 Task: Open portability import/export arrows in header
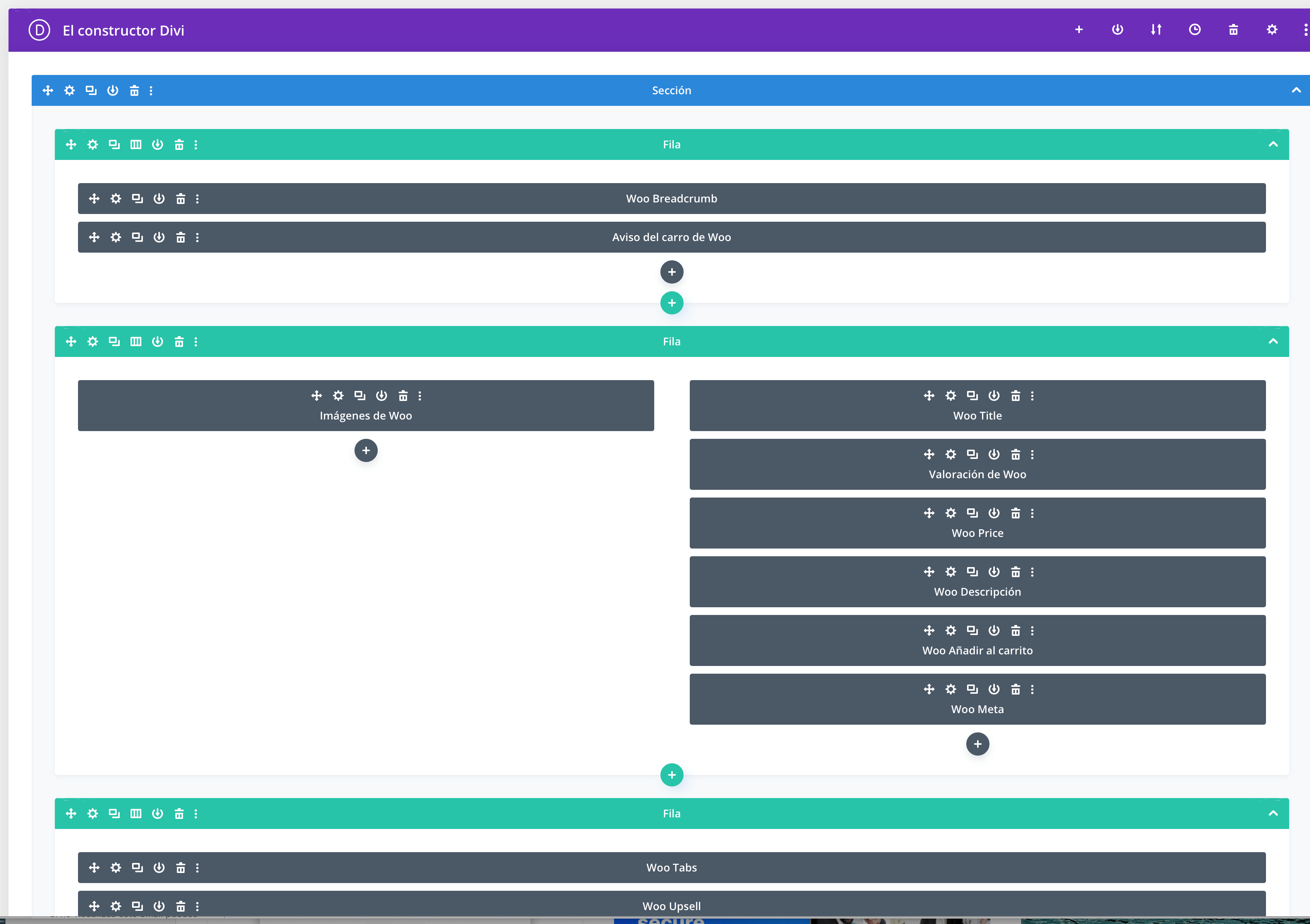(1156, 30)
